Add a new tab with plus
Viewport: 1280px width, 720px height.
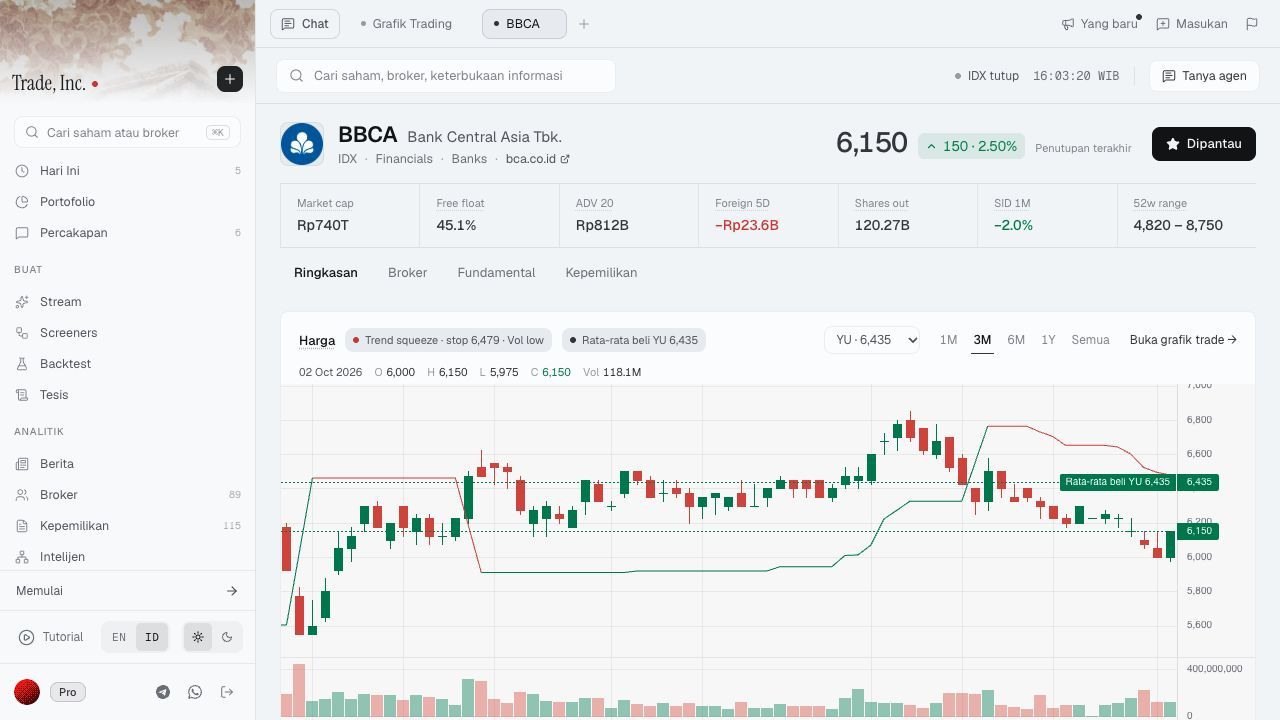[x=584, y=24]
